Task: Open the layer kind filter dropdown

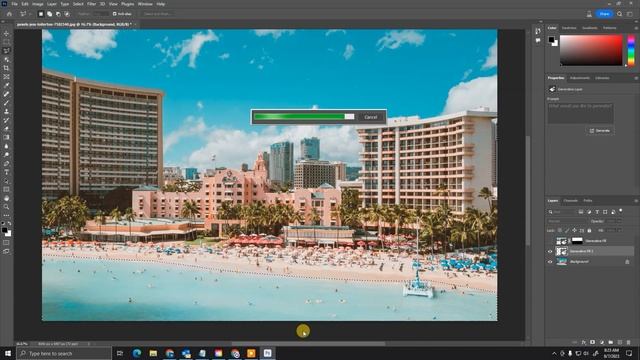Action: 562,212
